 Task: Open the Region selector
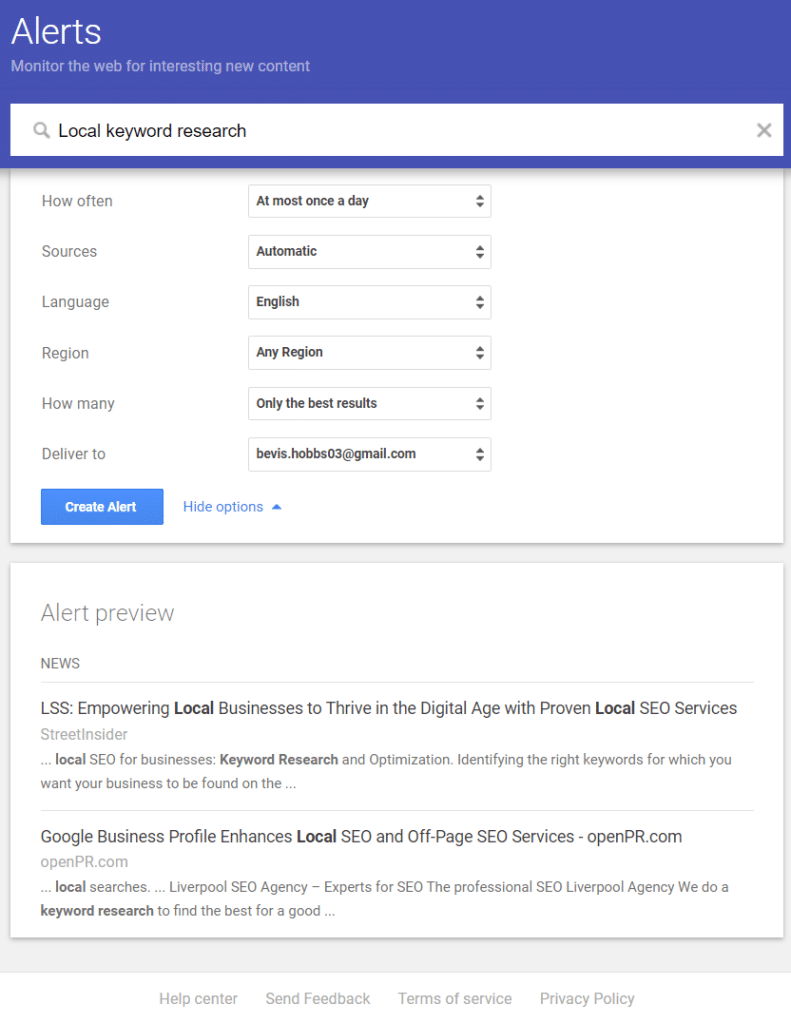point(369,353)
